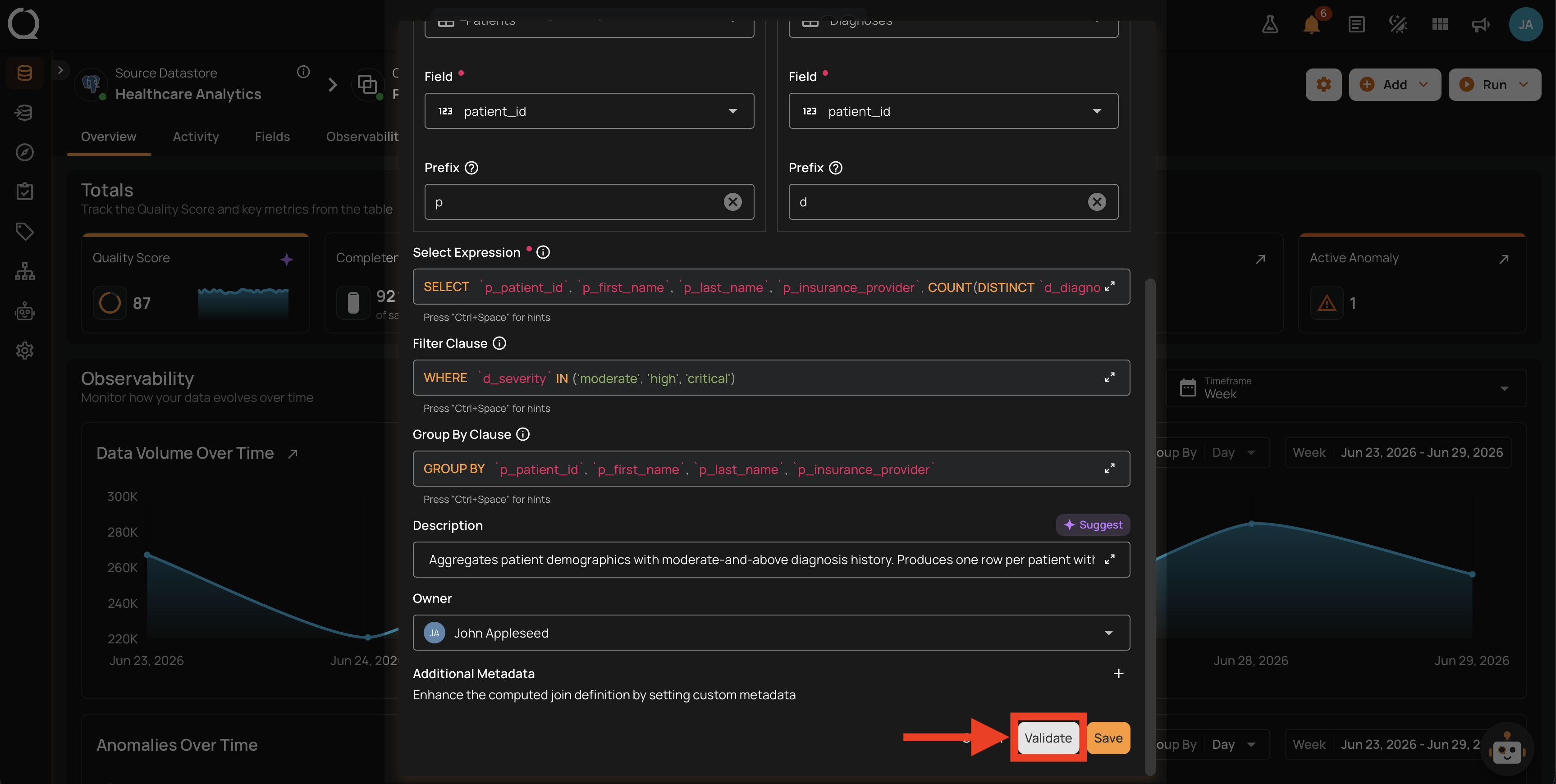
Task: Click the Suggest description button
Action: (1093, 525)
